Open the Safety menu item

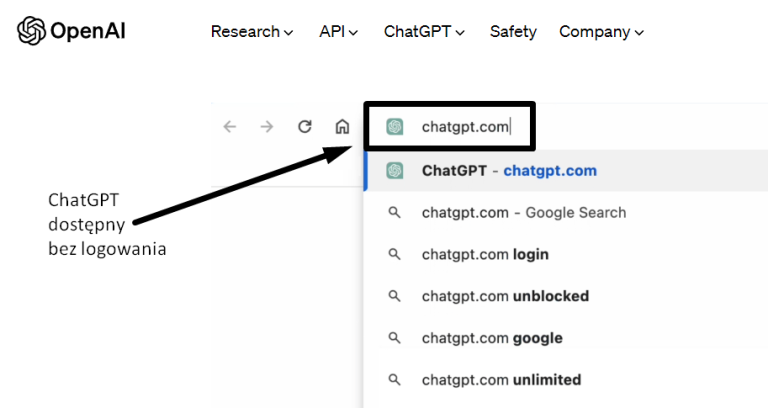pyautogui.click(x=513, y=32)
